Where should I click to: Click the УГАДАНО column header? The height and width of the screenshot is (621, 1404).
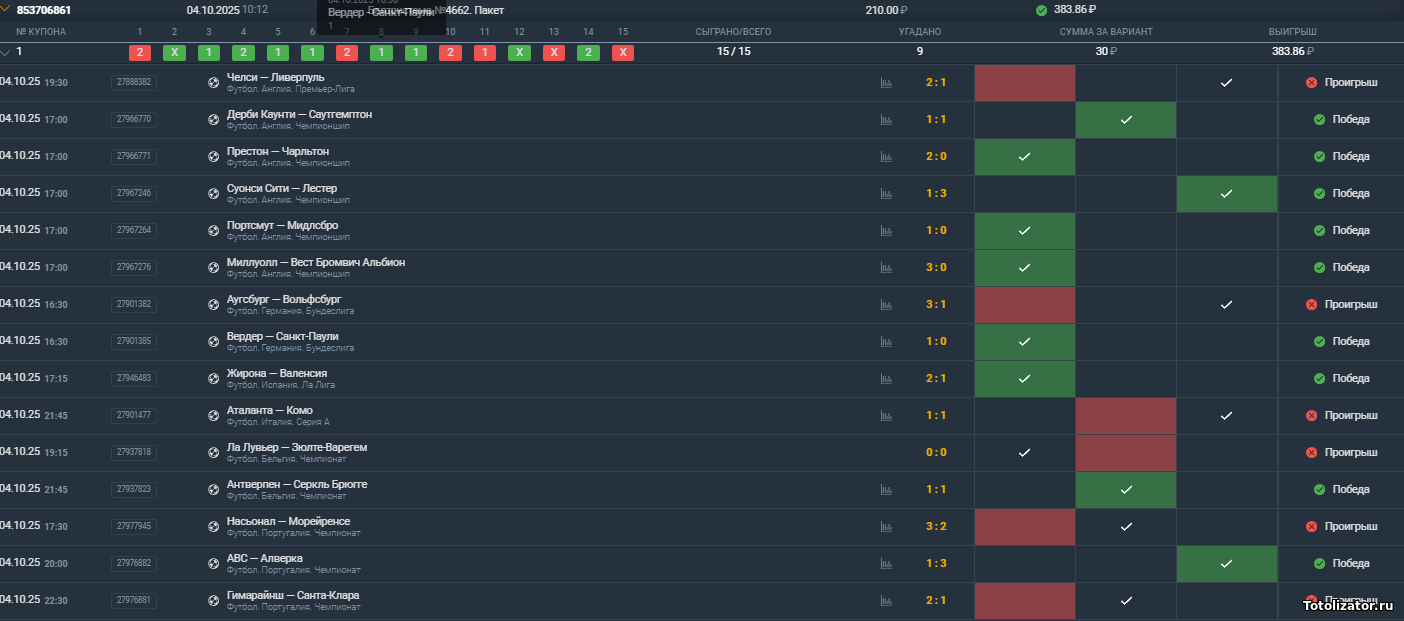919,32
